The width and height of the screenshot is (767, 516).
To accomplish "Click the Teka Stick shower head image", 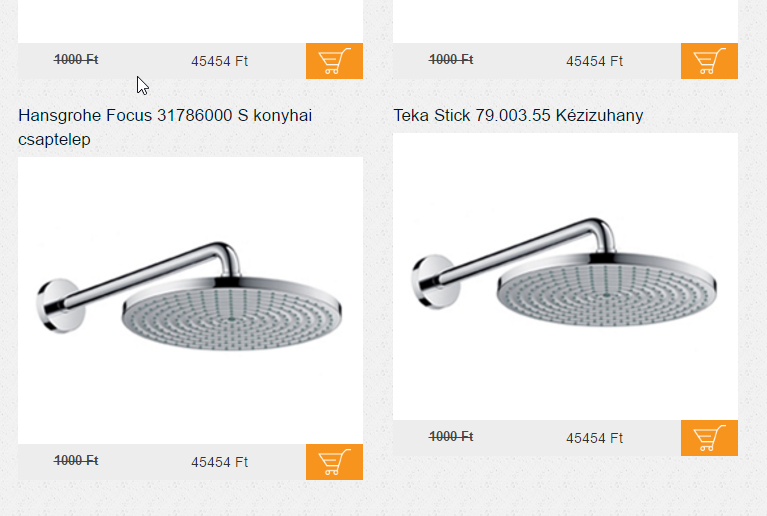I will [565, 276].
